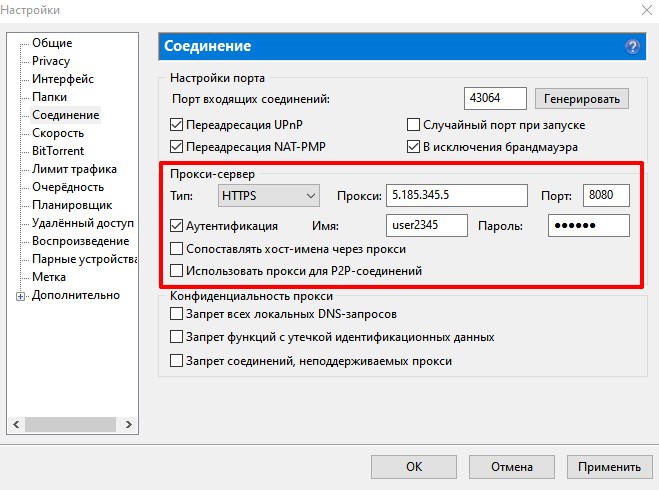Click the Генерировать port button
Image resolution: width=659 pixels, height=490 pixels.
pos(582,99)
